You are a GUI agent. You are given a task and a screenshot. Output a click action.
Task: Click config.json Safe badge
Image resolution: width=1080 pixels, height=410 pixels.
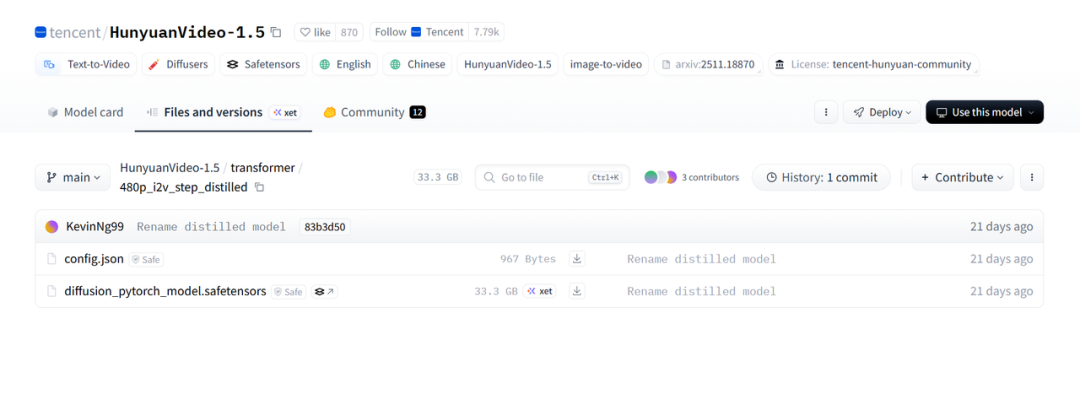(146, 260)
